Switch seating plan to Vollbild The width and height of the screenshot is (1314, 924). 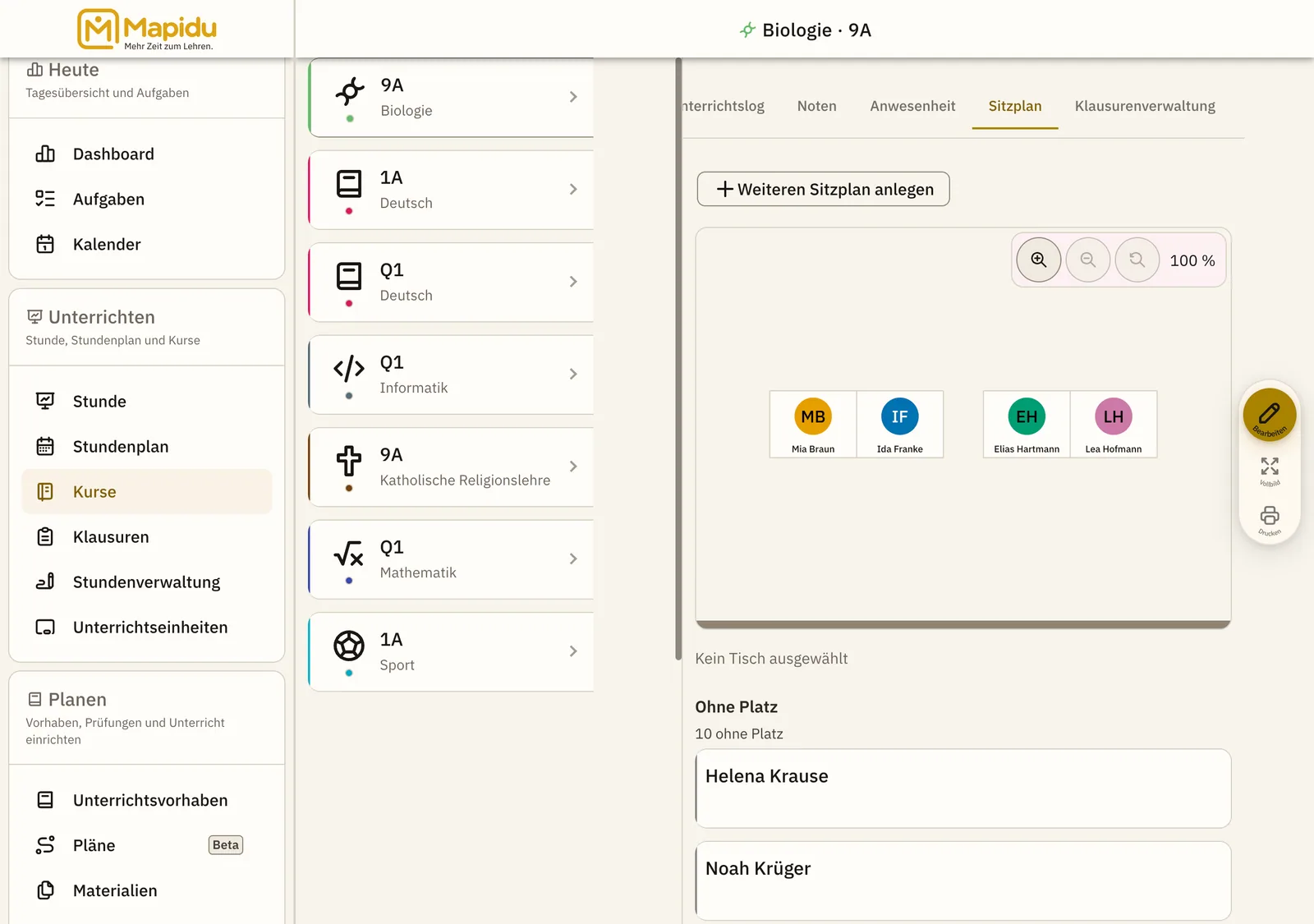pyautogui.click(x=1270, y=471)
